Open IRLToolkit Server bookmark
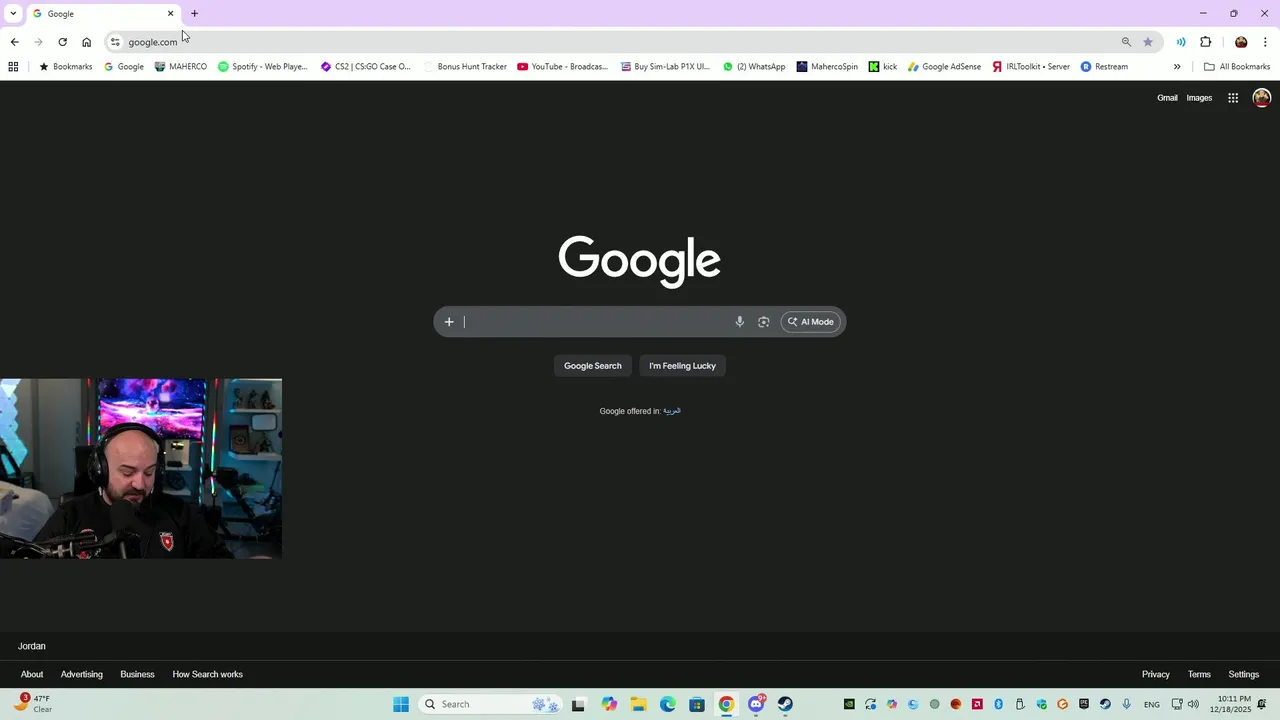 [1031, 67]
